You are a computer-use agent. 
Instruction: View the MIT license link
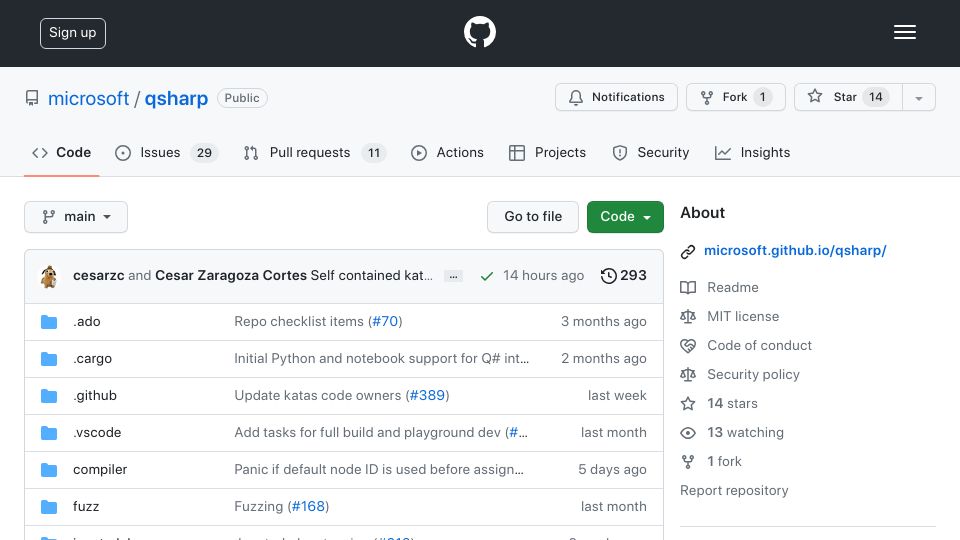click(743, 317)
